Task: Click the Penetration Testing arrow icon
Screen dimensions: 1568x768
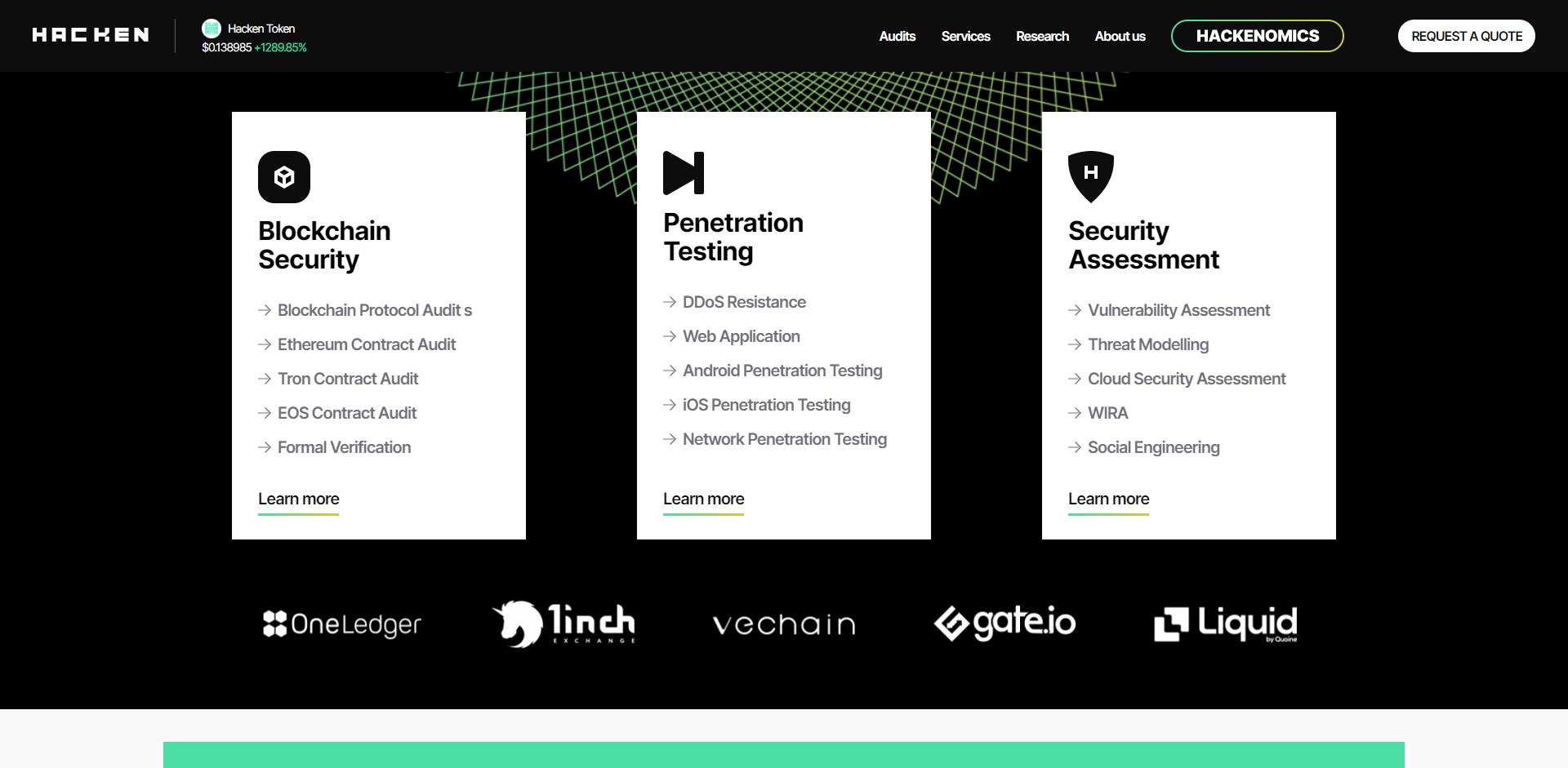Action: (x=684, y=173)
